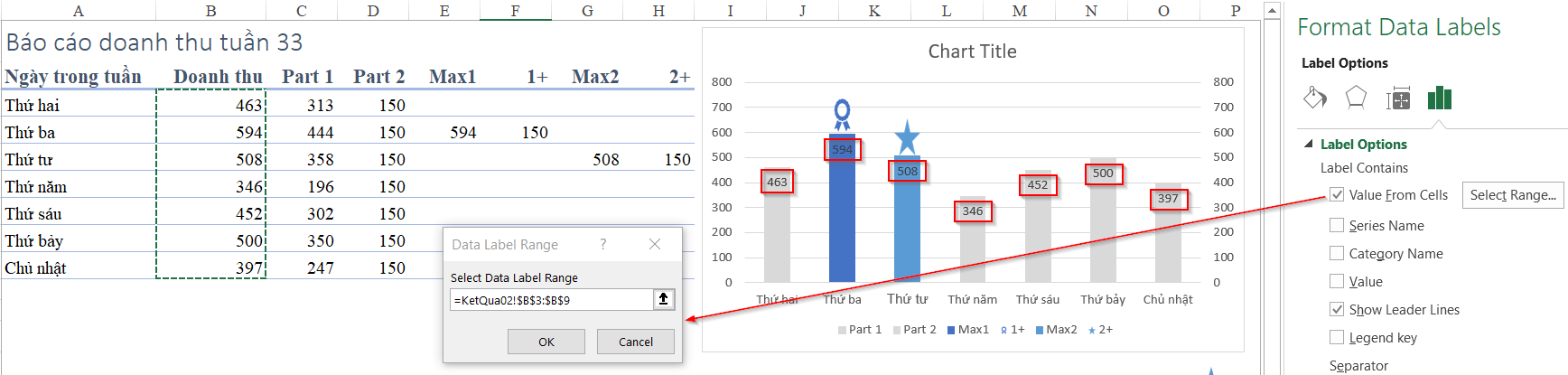1568x375 pixels.
Task: Click the collapse dialog range picker icon
Action: pyautogui.click(x=663, y=299)
